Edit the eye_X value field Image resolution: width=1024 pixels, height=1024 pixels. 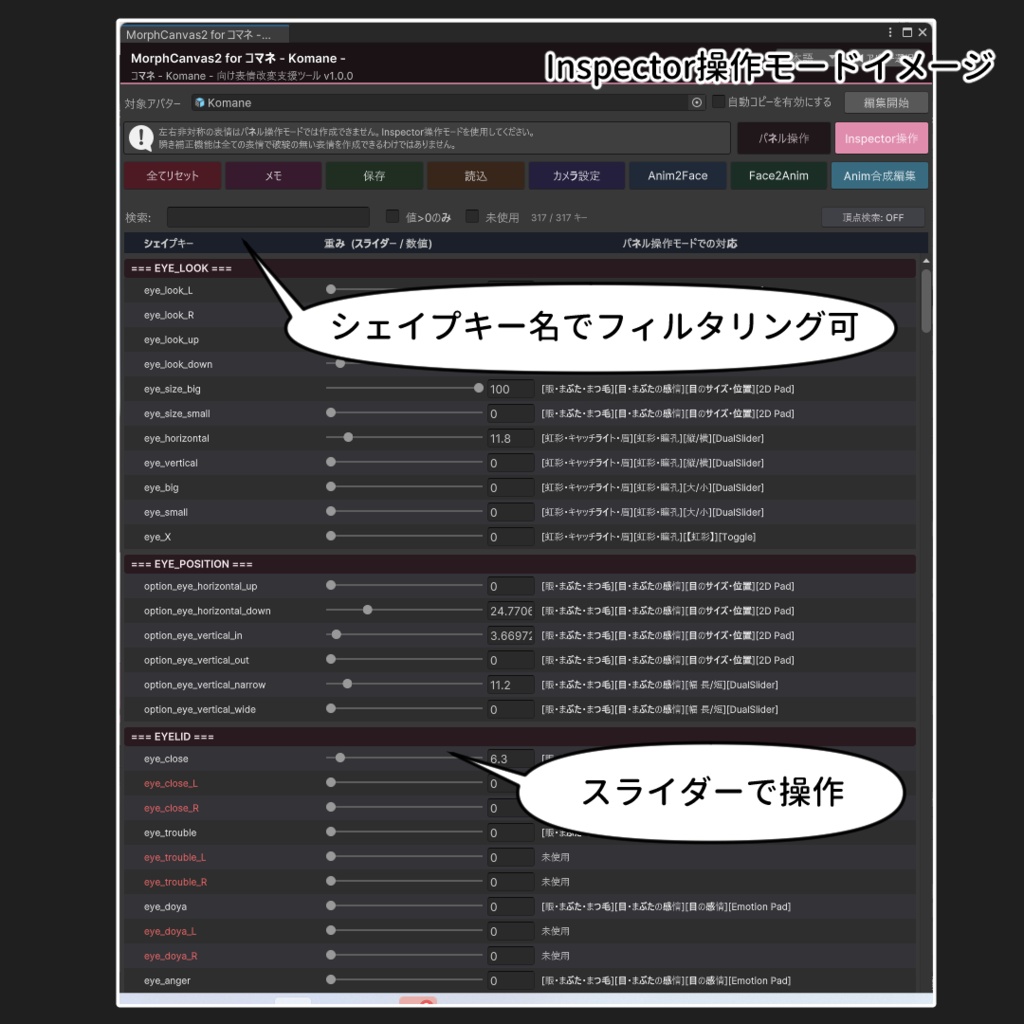tap(511, 537)
